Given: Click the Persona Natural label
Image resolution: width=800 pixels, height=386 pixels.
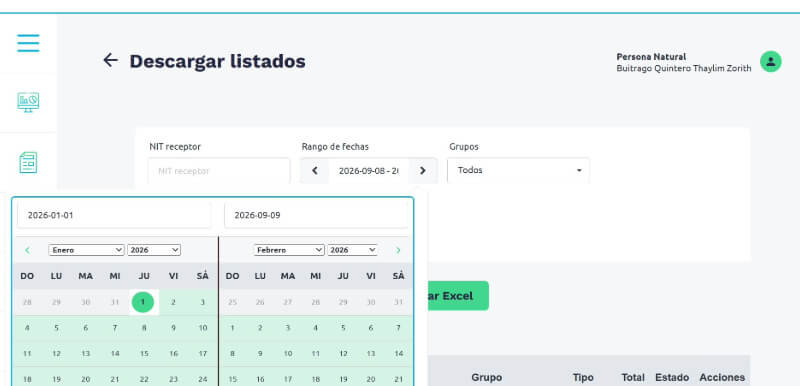Looking at the screenshot, I should point(651,57).
